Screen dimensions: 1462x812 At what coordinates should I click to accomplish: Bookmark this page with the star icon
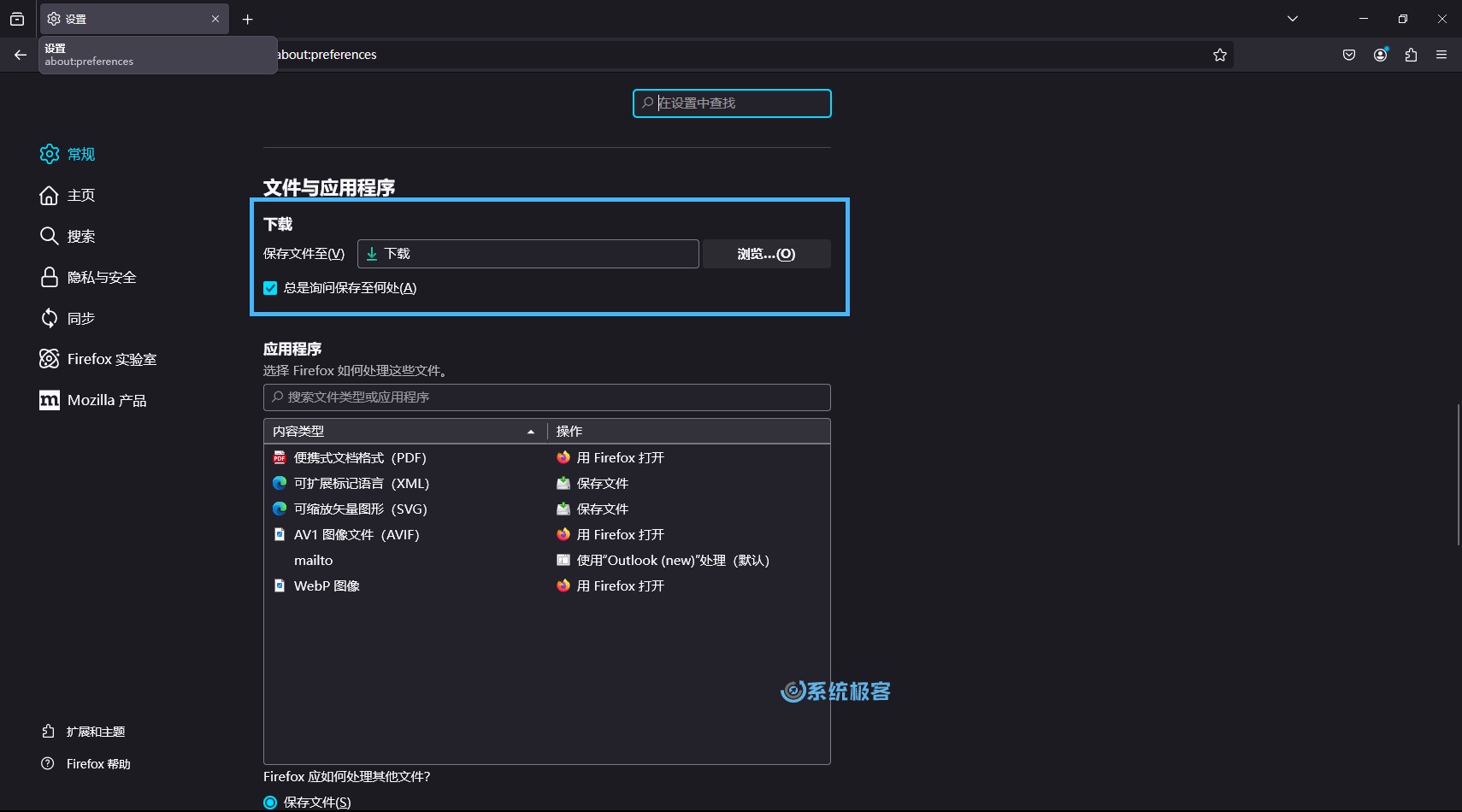coord(1220,55)
